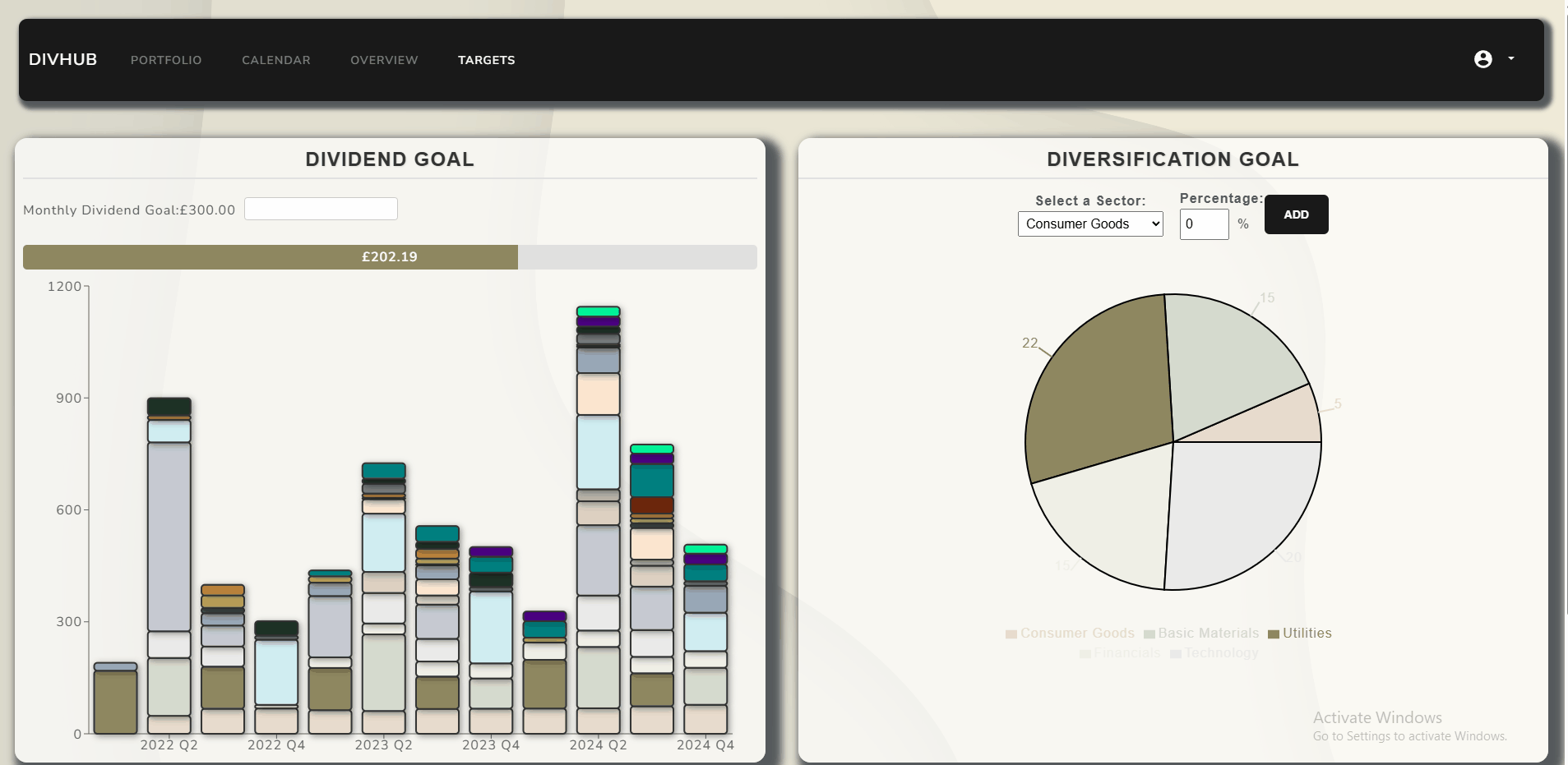Click the Monthly Dividend Goal input box
1568x765 pixels.
321,209
